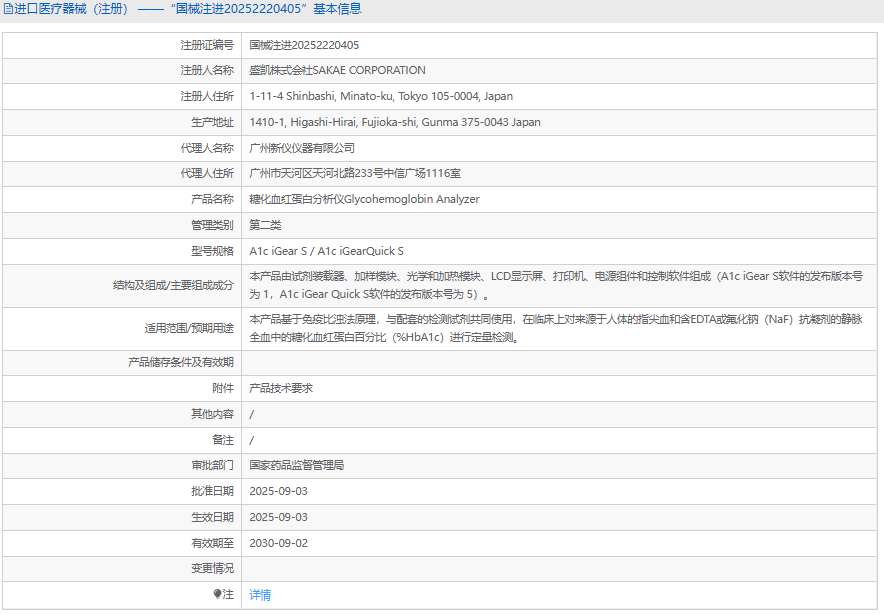Viewport: 884px width, 616px height.
Task: Click the page title 进口医疗器械（注册） heading
Action: [x=72, y=9]
